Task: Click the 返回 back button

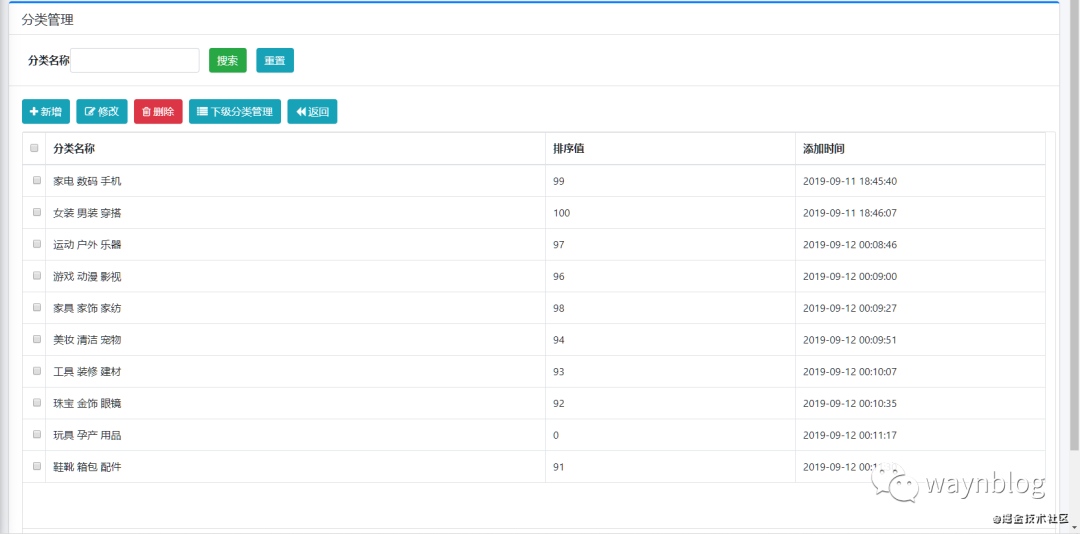Action: 312,112
